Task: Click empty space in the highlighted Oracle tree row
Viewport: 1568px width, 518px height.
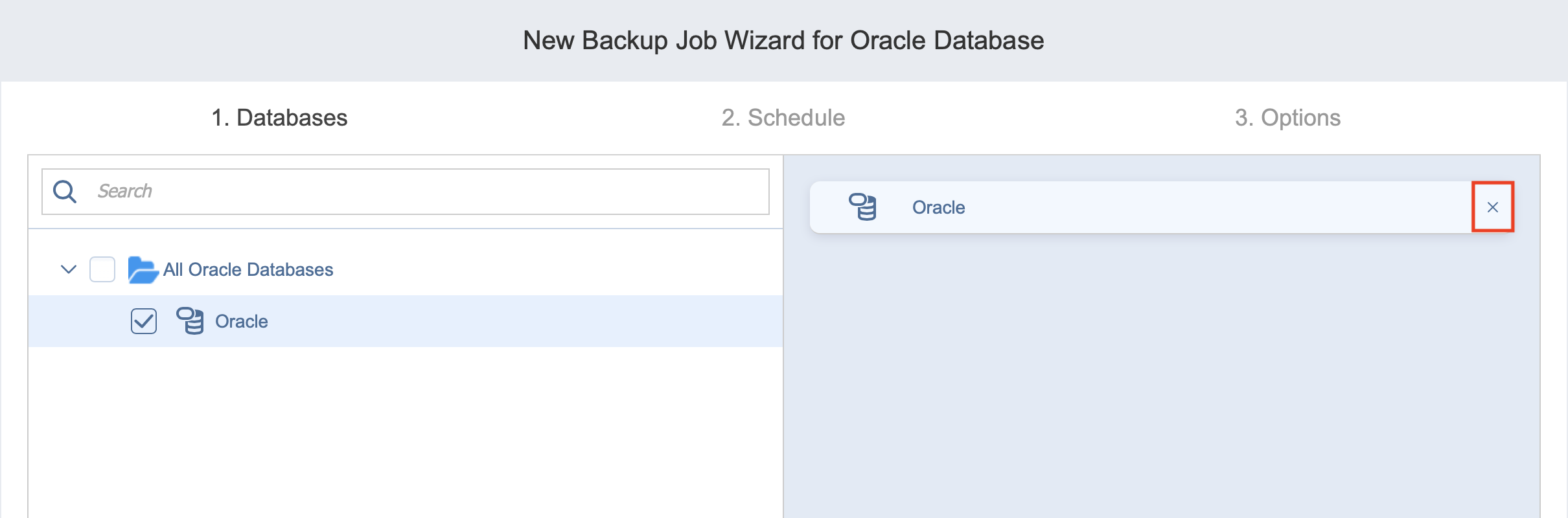Action: click(x=518, y=321)
